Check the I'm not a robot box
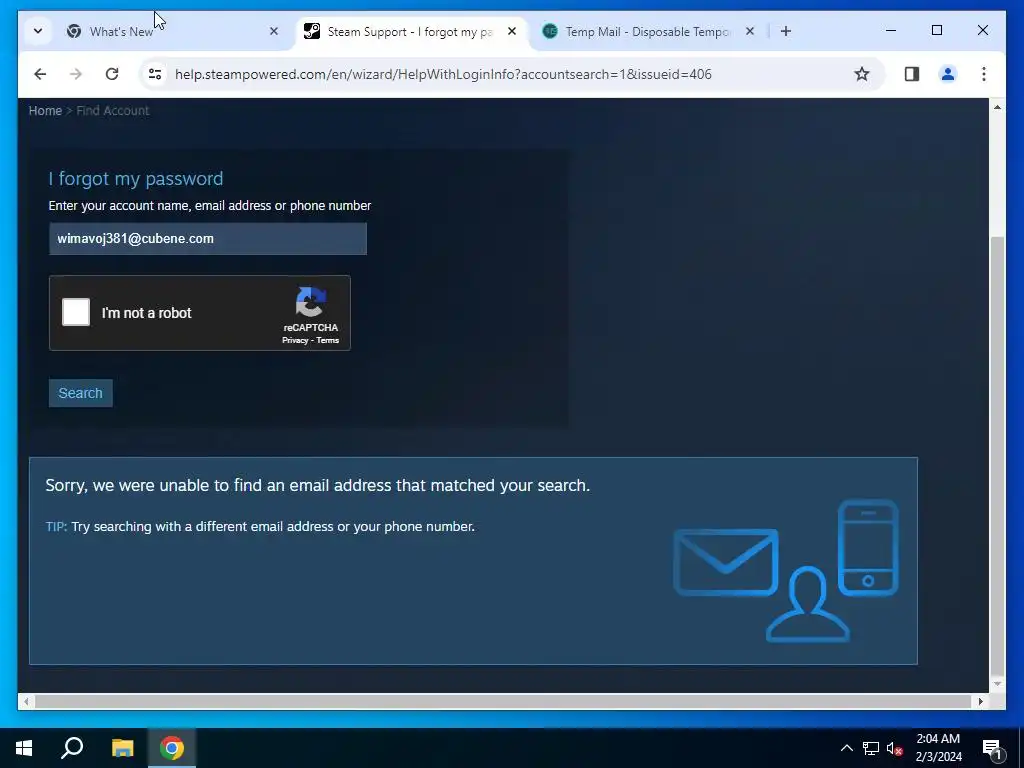 tap(76, 312)
